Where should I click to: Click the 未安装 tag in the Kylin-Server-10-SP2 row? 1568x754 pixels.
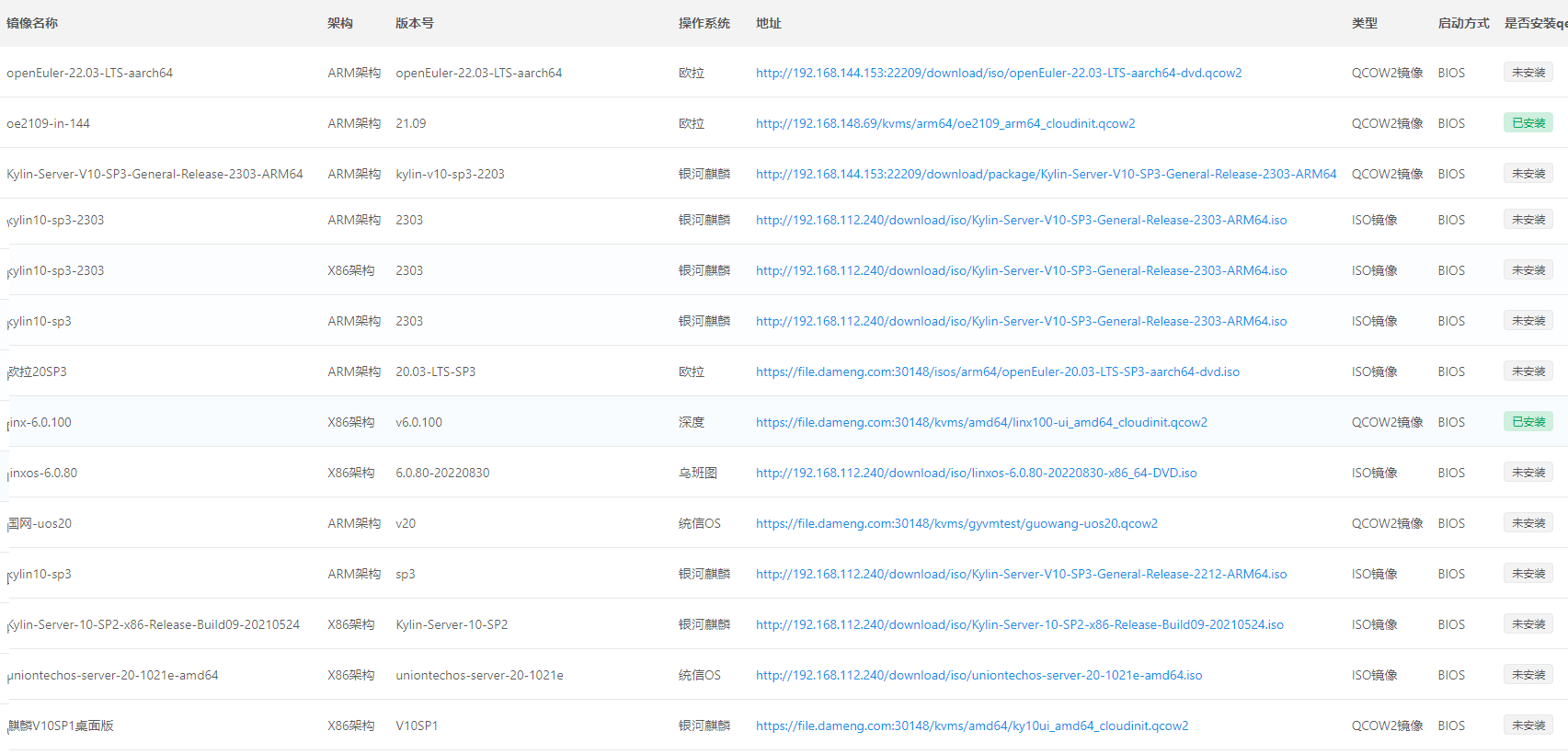click(x=1528, y=623)
